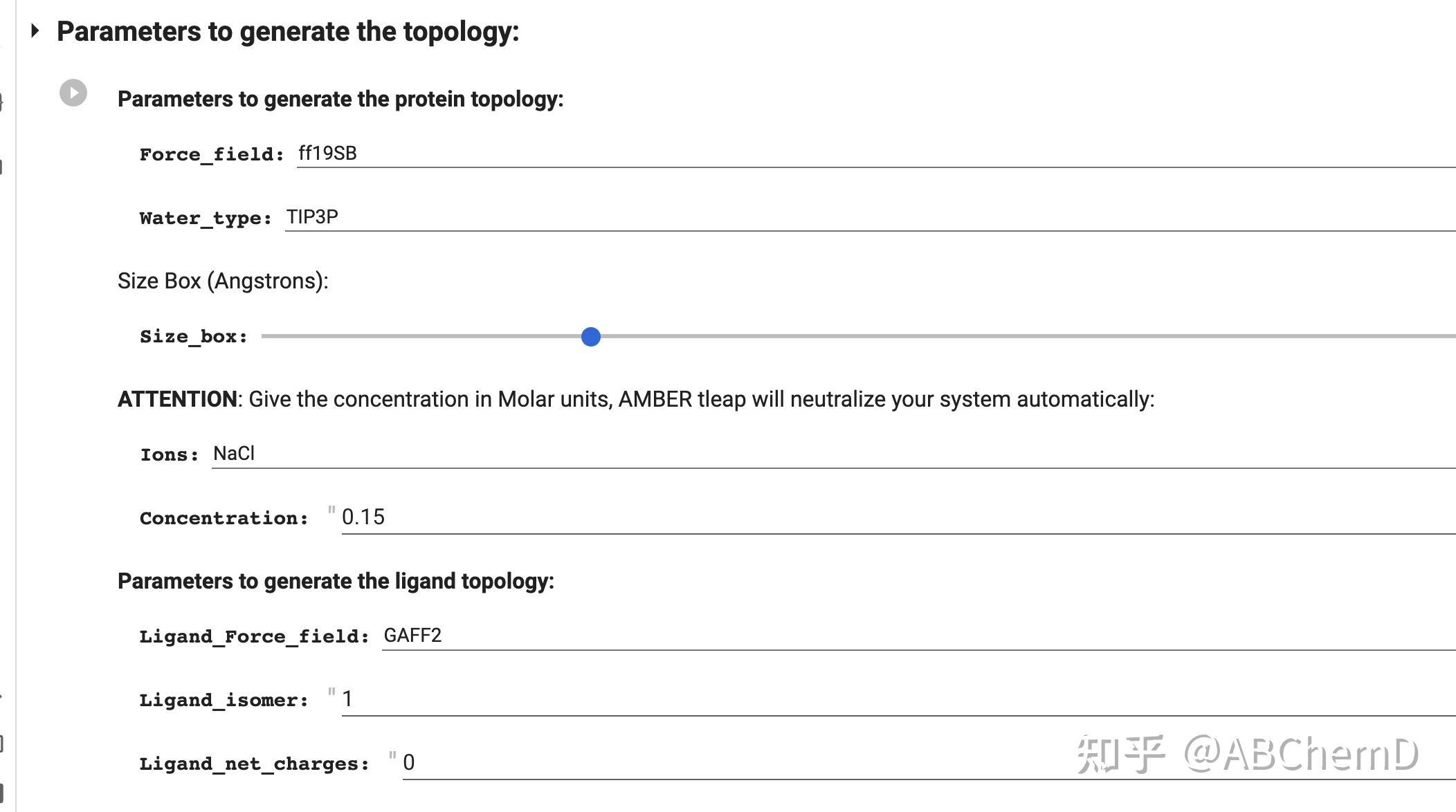Click the Ligand_isomer input field

point(554,699)
